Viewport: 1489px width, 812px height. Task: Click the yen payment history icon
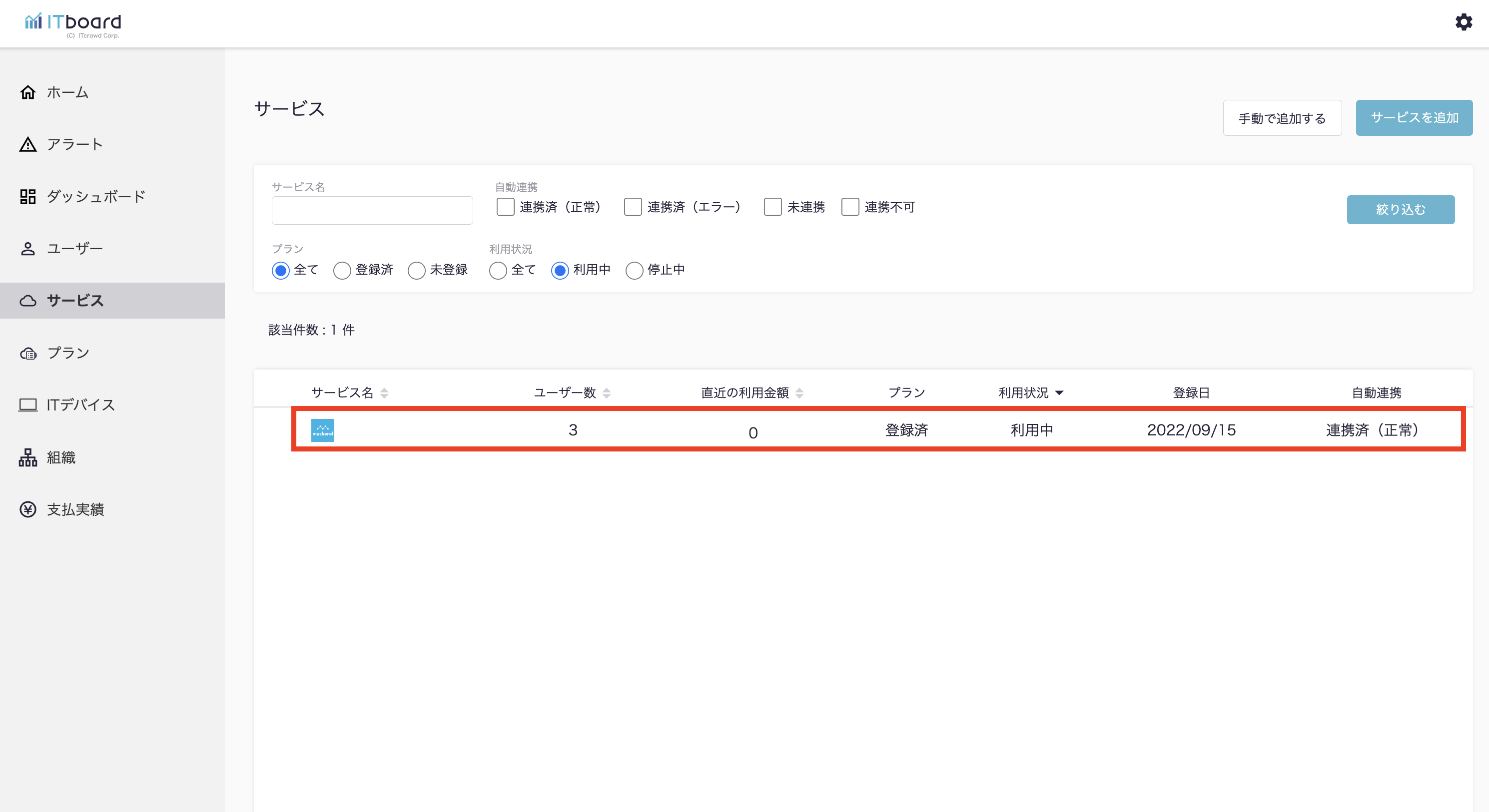28,509
